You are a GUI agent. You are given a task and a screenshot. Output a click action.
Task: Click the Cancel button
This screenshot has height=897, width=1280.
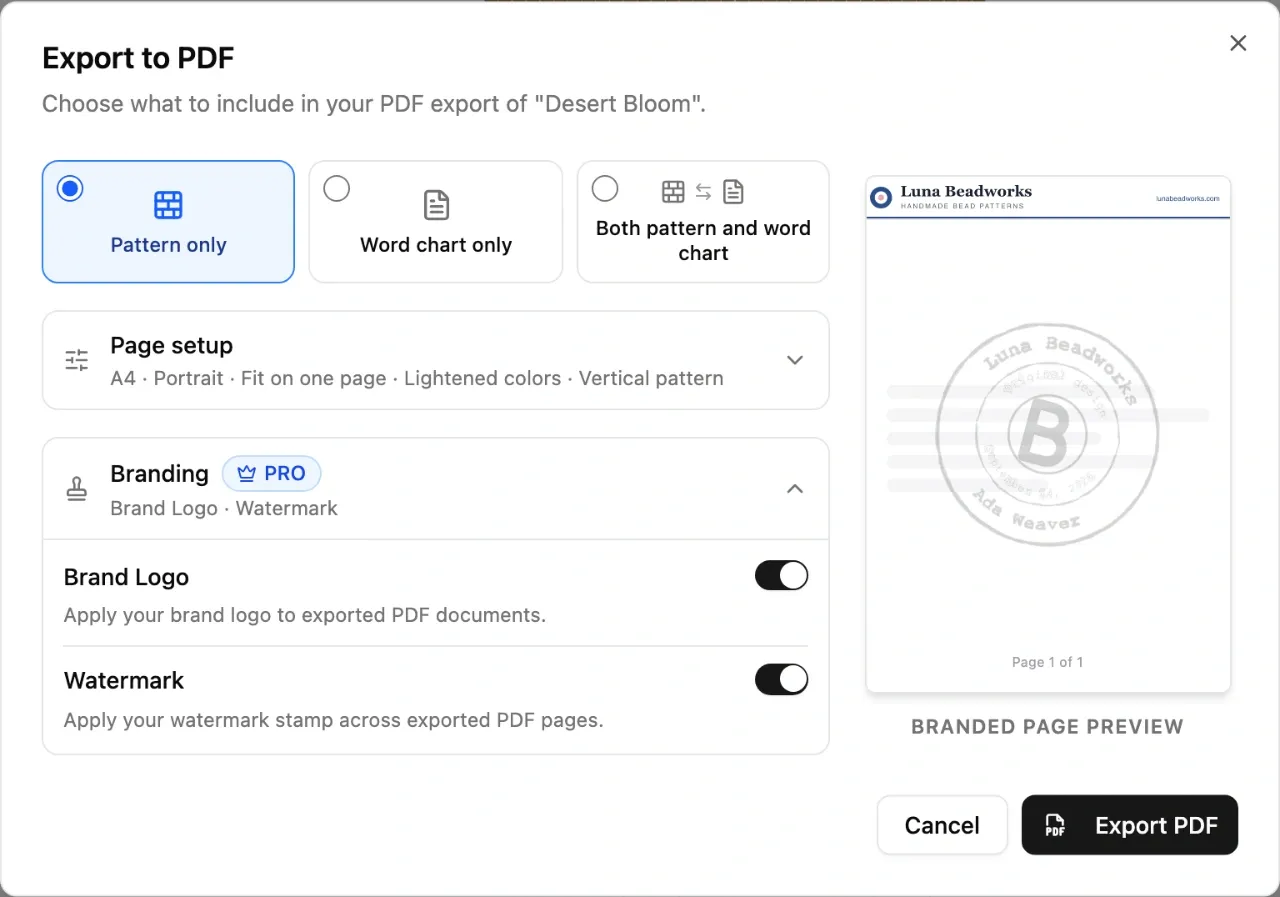pyautogui.click(x=942, y=825)
